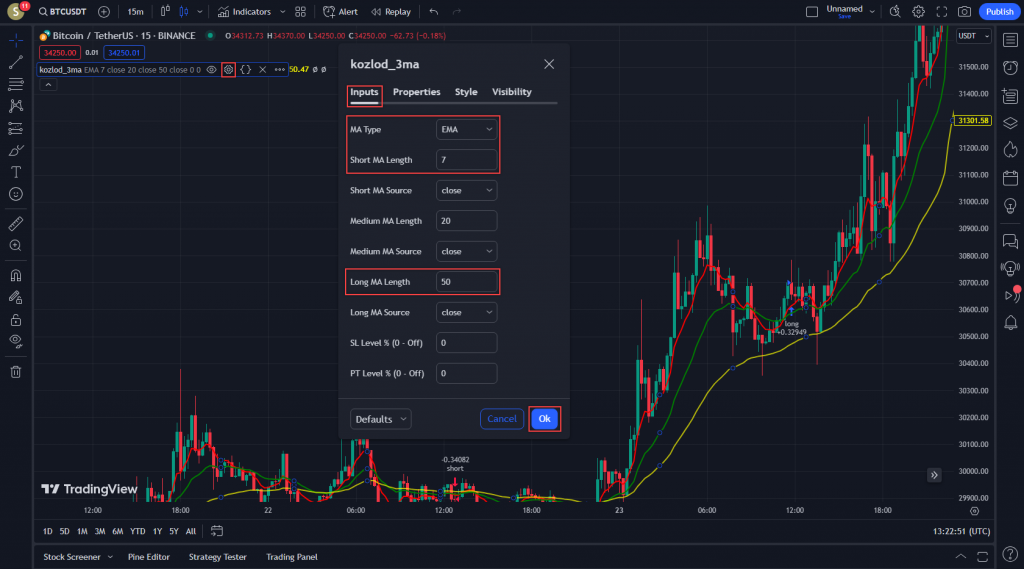The height and width of the screenshot is (569, 1024).
Task: Toggle kozlod_3ma indicator visibility eye
Action: 212,69
